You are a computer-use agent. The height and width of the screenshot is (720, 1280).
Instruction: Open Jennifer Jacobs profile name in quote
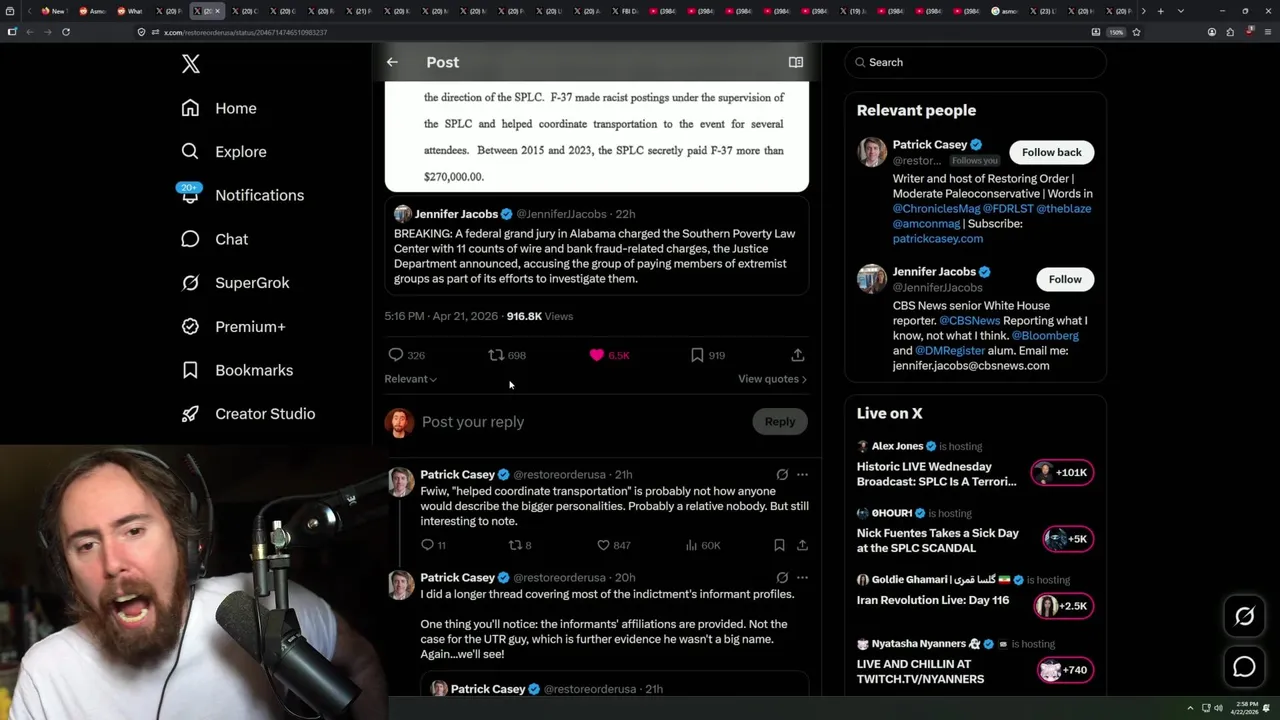pyautogui.click(x=456, y=214)
